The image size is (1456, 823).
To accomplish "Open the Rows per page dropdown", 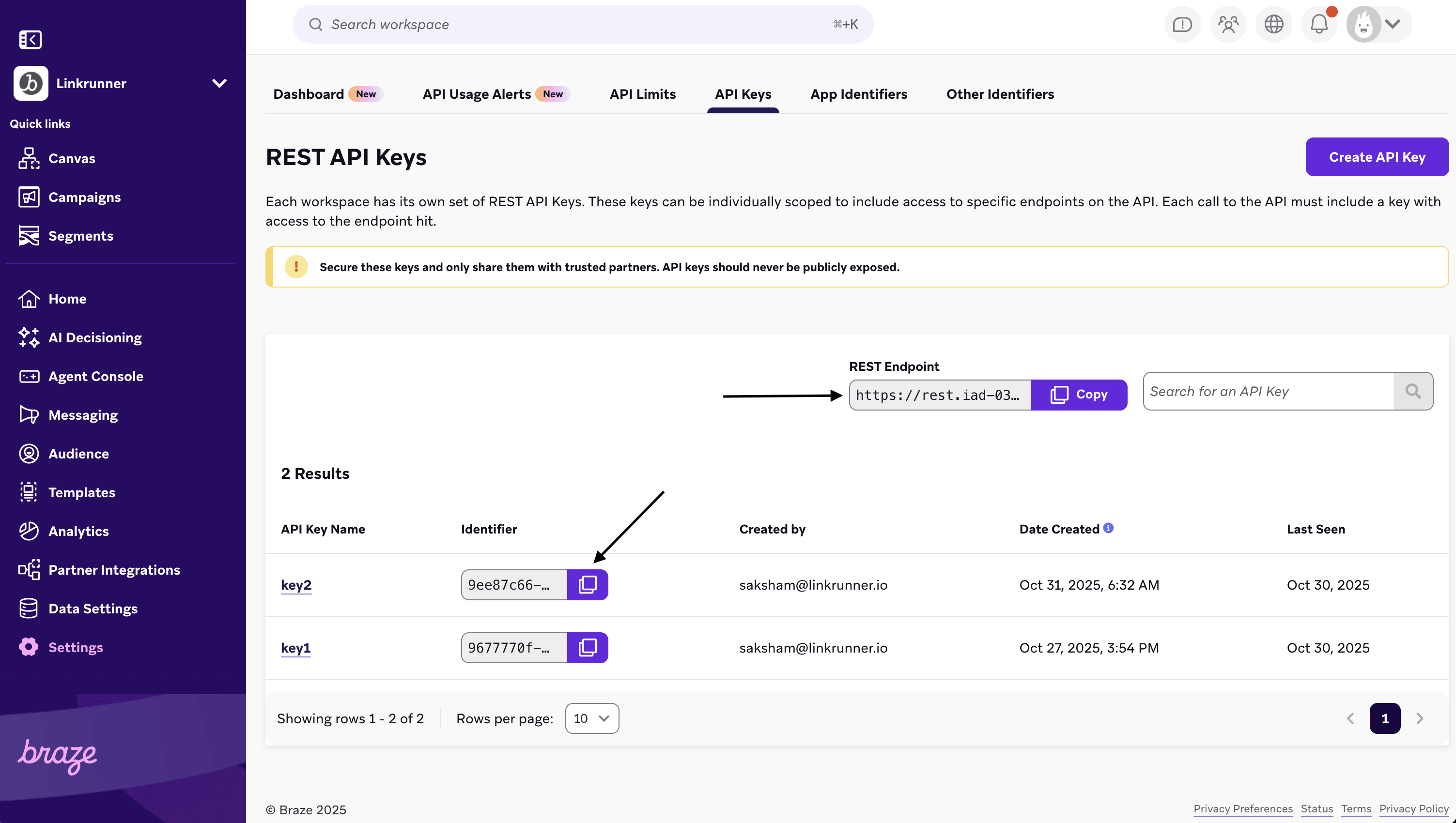I will coord(591,718).
